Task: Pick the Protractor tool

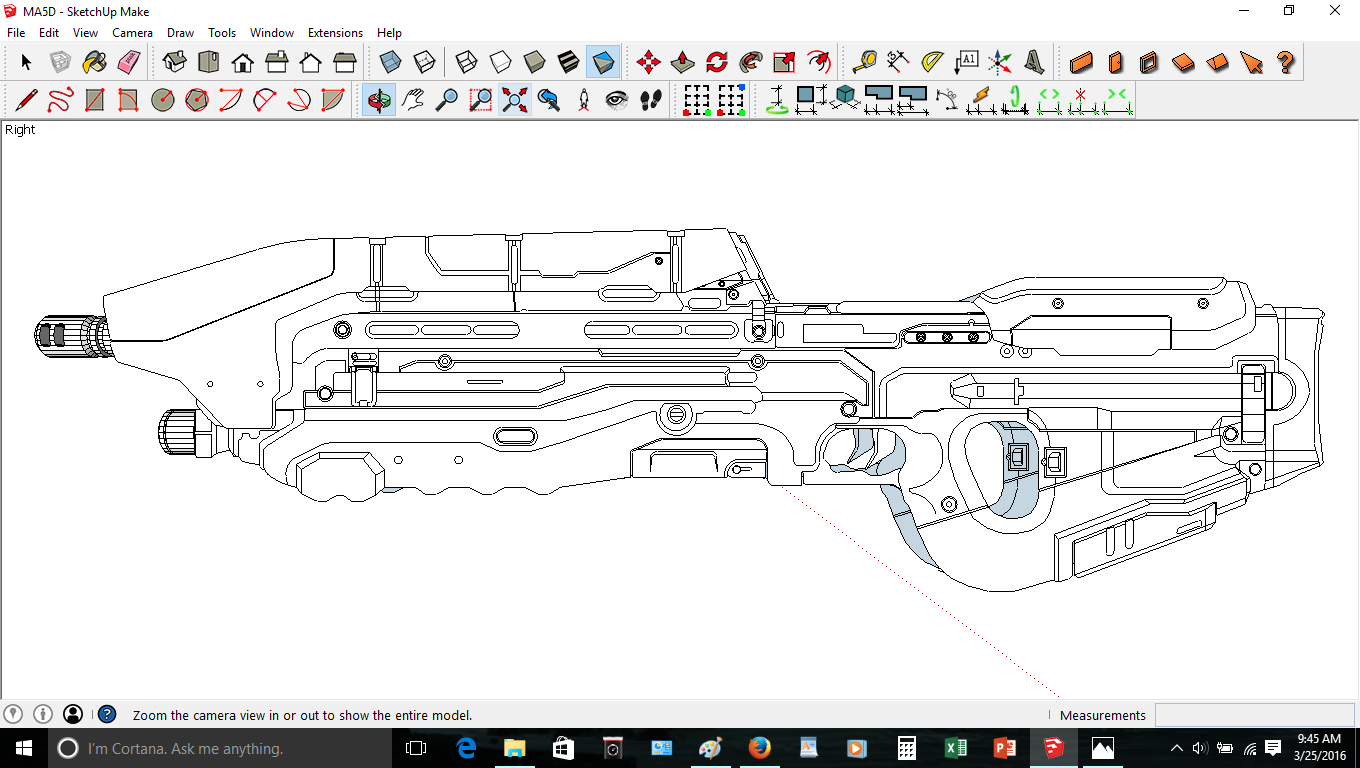Action: [932, 62]
